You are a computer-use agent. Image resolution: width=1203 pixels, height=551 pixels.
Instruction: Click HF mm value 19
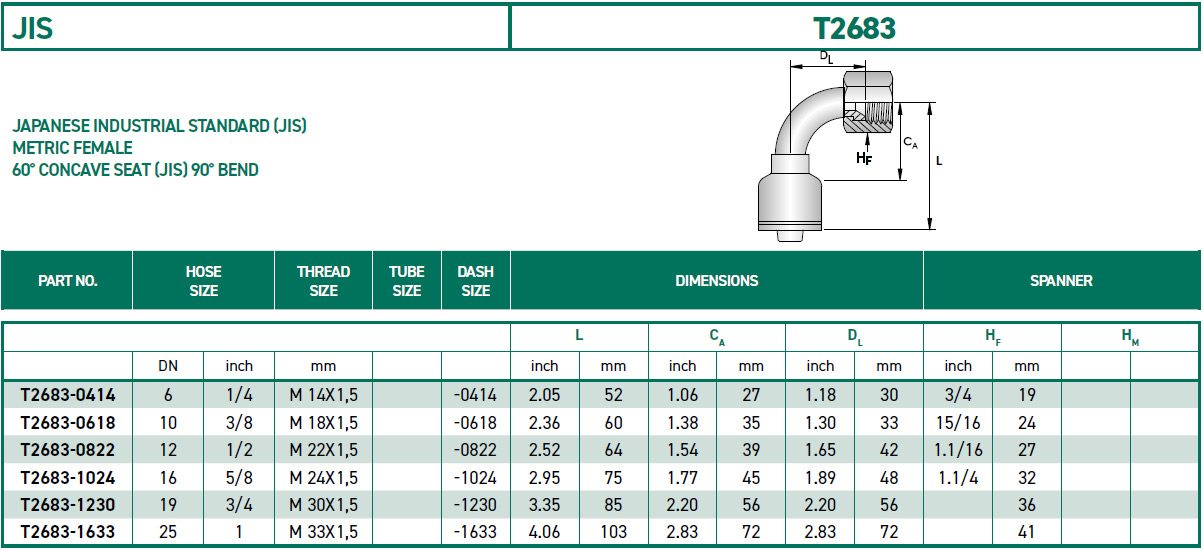click(1027, 395)
